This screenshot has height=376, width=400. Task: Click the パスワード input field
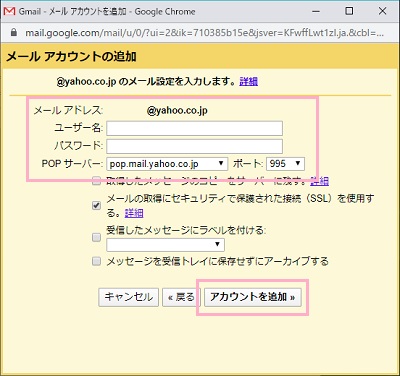[194, 146]
